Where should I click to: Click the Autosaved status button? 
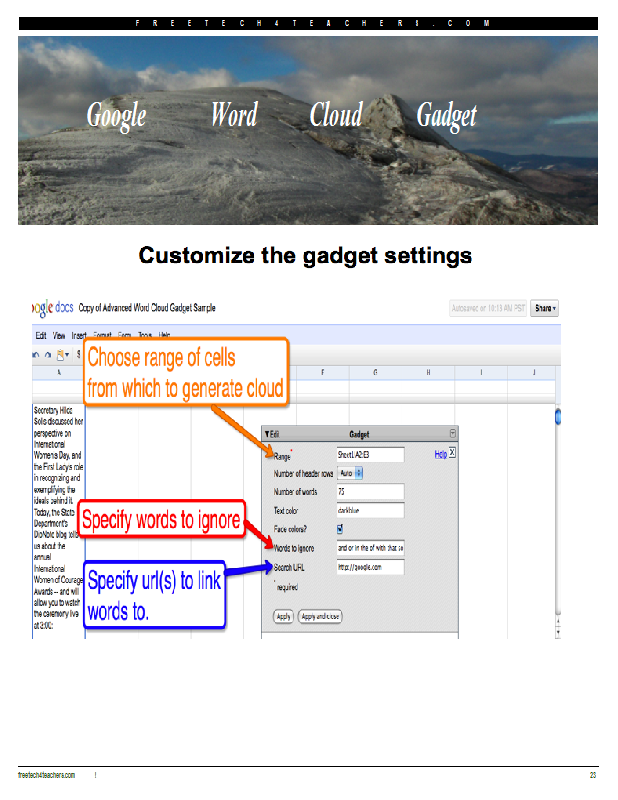pos(488,308)
